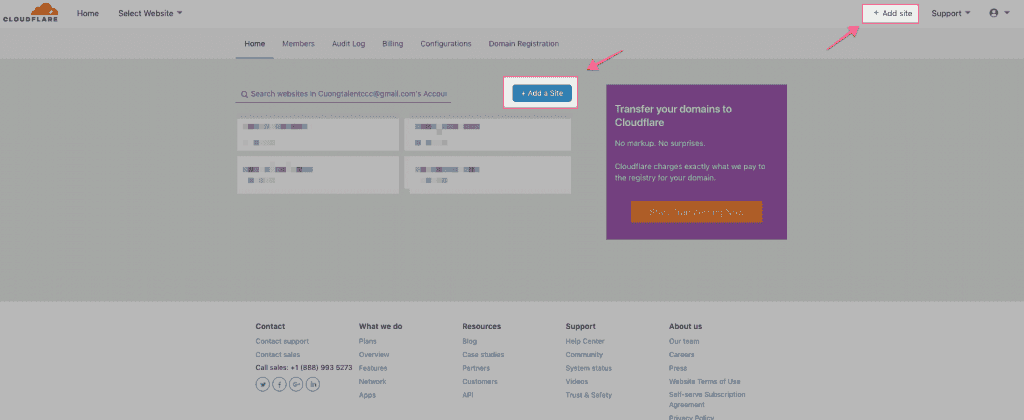Open the user account avatar menu
The height and width of the screenshot is (420, 1024).
[999, 12]
